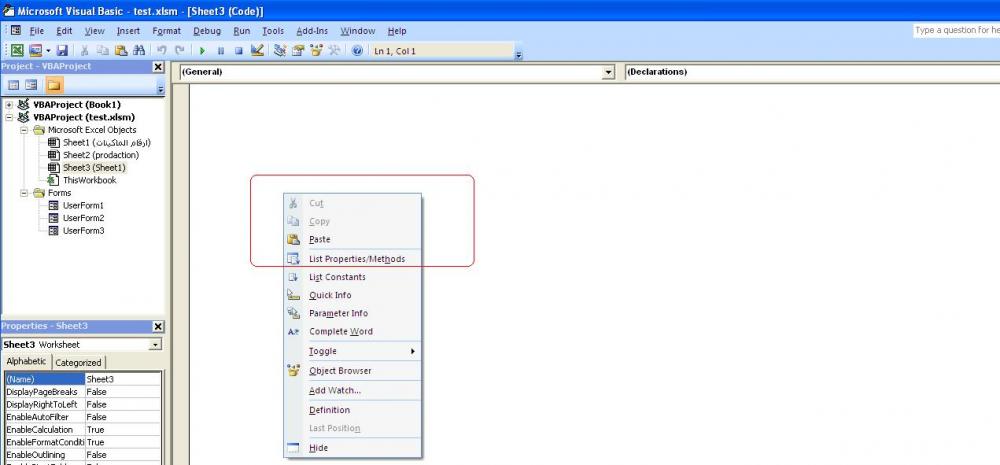Open the Window menu
This screenshot has width=1000, height=465.
357,31
